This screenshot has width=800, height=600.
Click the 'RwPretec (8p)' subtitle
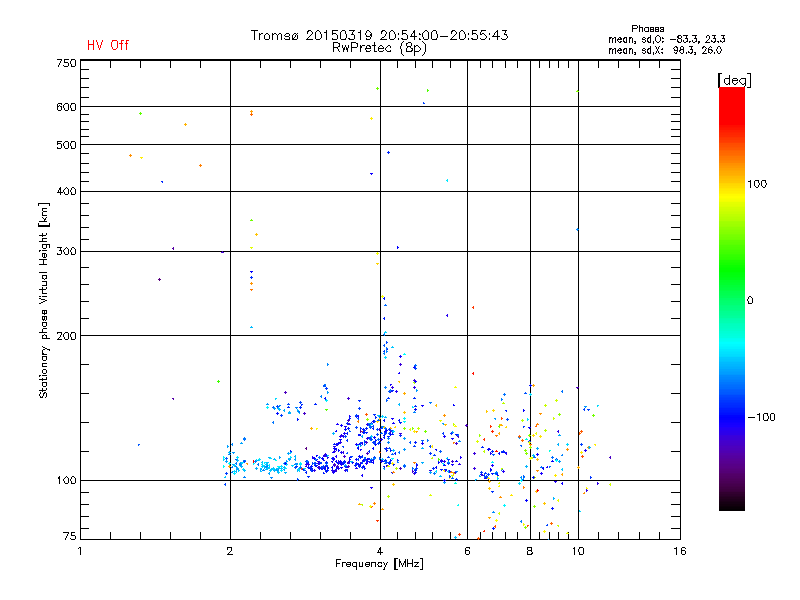379,48
